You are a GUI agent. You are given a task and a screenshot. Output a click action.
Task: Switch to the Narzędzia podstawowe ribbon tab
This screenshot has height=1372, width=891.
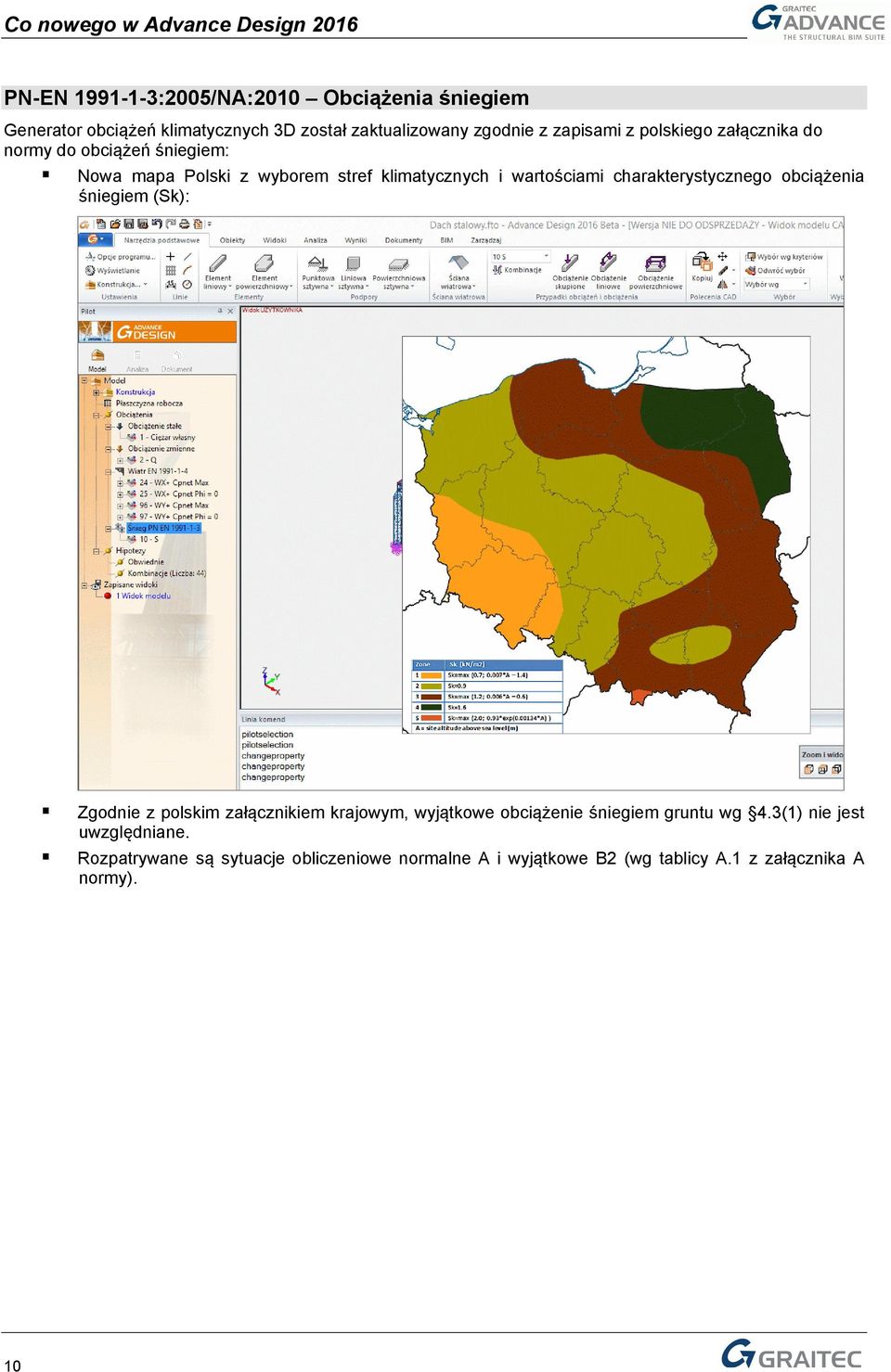click(161, 240)
